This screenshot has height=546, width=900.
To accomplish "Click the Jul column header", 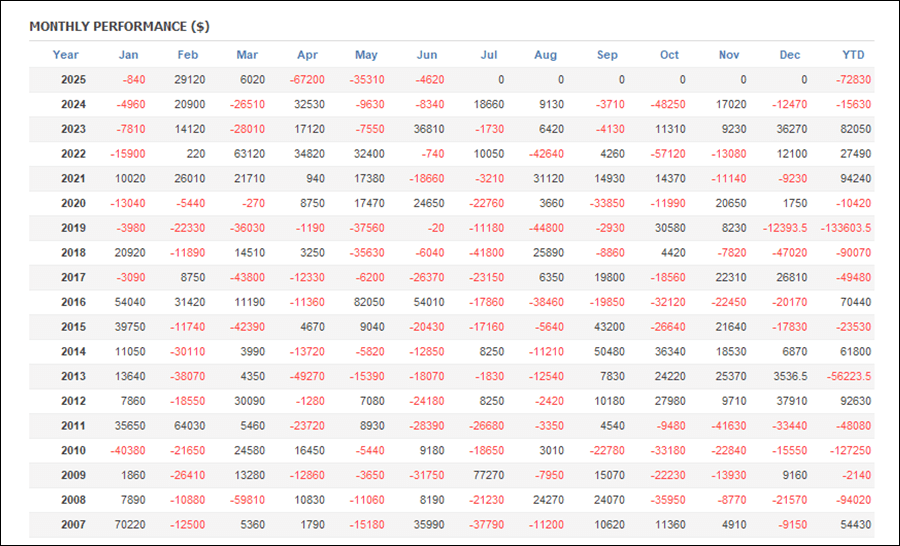I will (488, 55).
